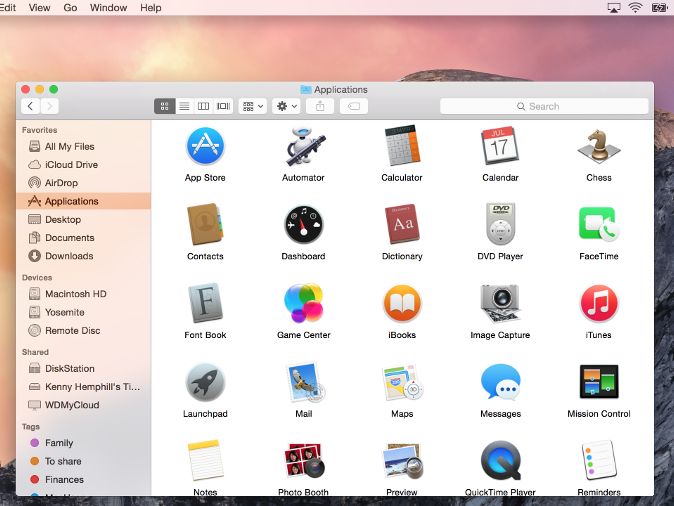
Task: Click the Search field
Action: pos(544,106)
